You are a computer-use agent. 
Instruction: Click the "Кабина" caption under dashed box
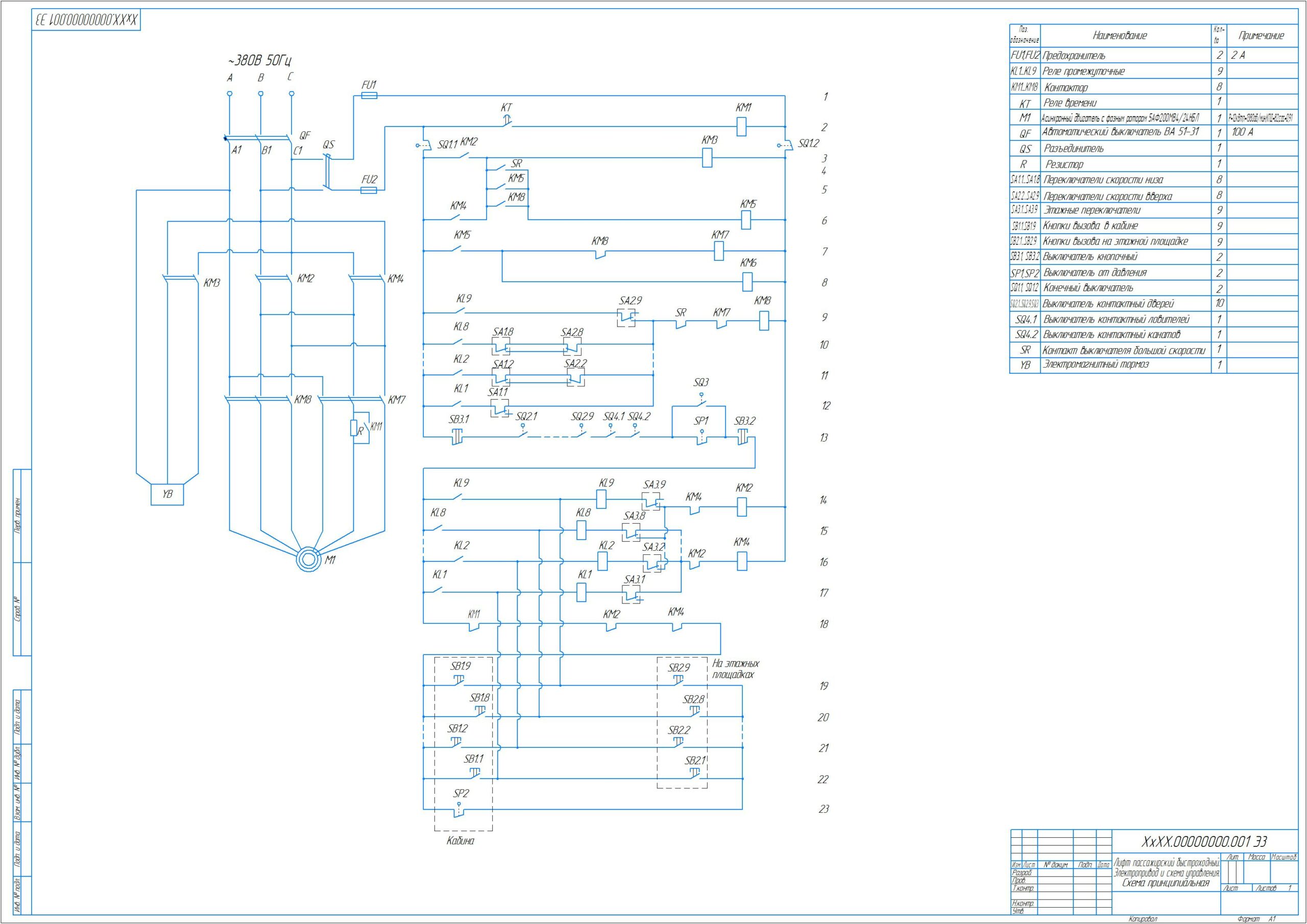point(461,841)
